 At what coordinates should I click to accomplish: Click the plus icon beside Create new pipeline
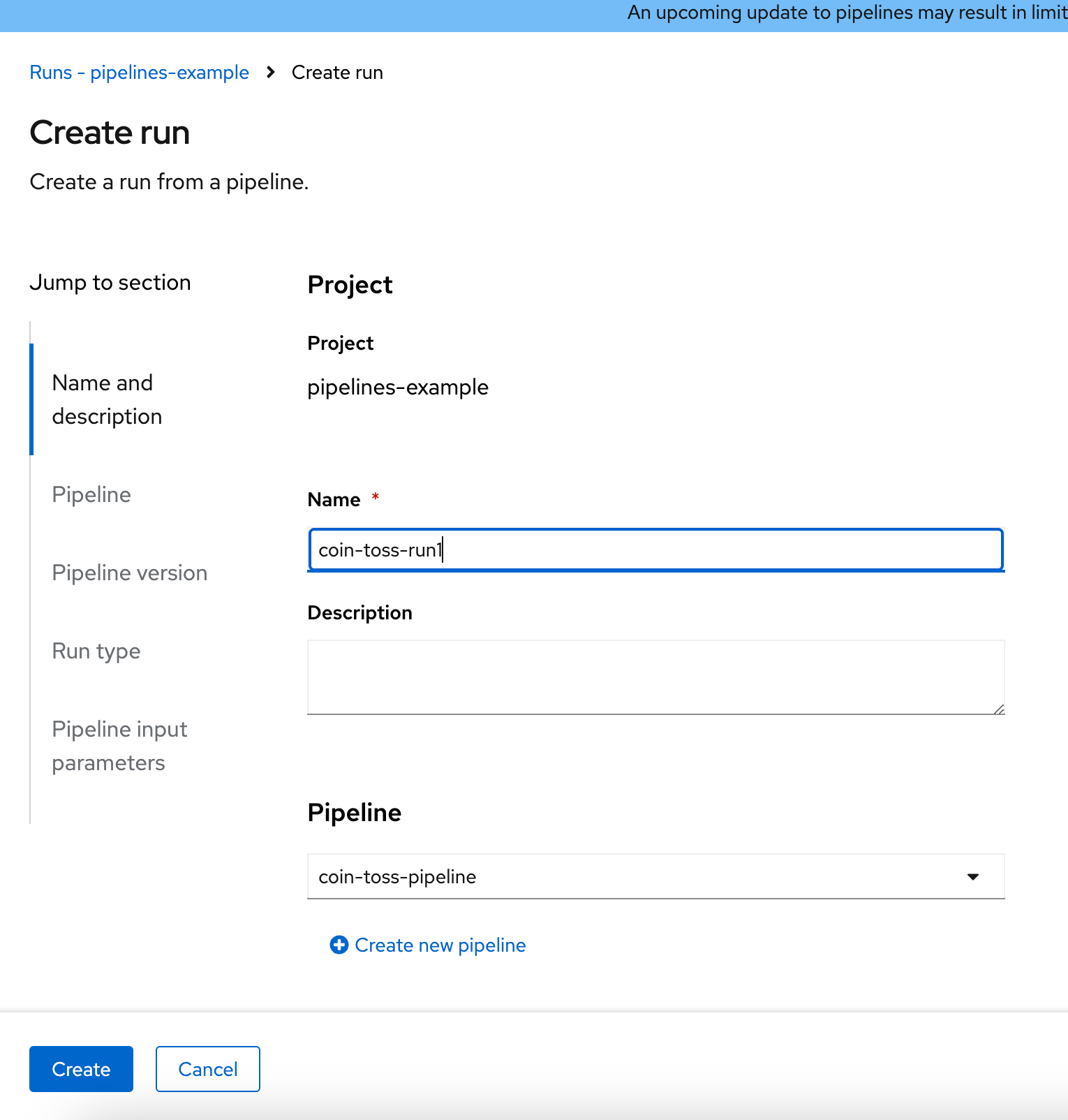(x=339, y=945)
